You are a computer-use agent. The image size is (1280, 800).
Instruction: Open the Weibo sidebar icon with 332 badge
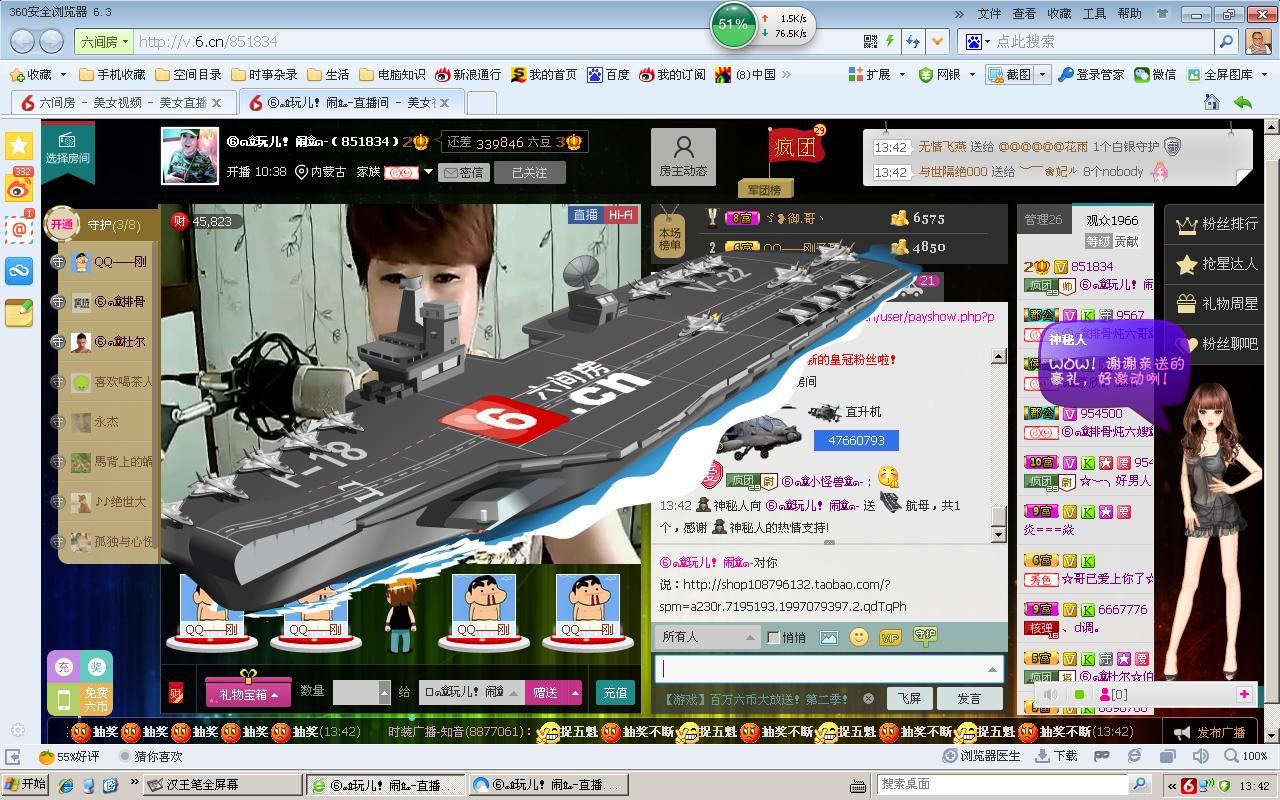point(19,186)
